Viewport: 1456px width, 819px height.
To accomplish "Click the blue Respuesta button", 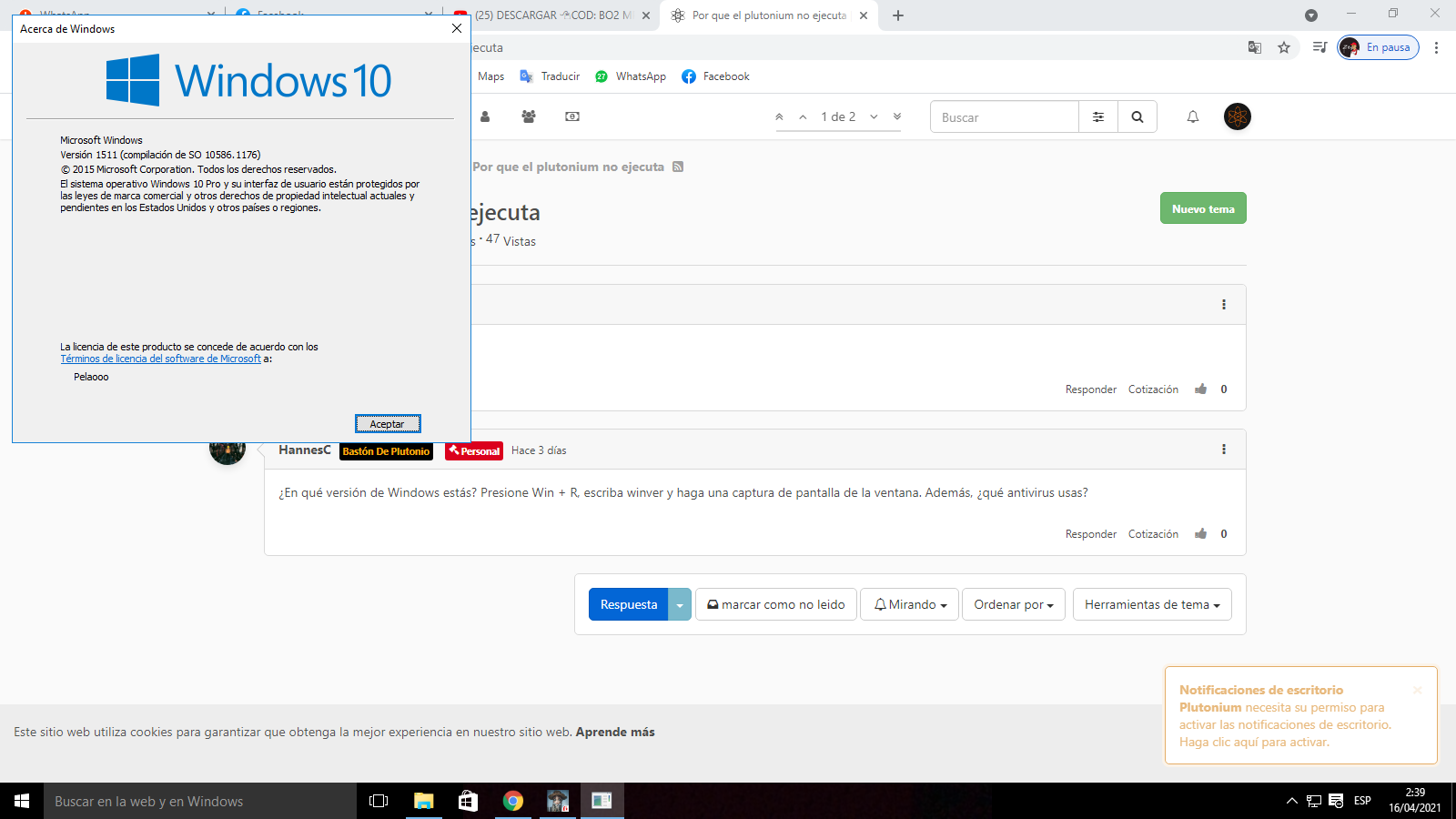I will [628, 604].
